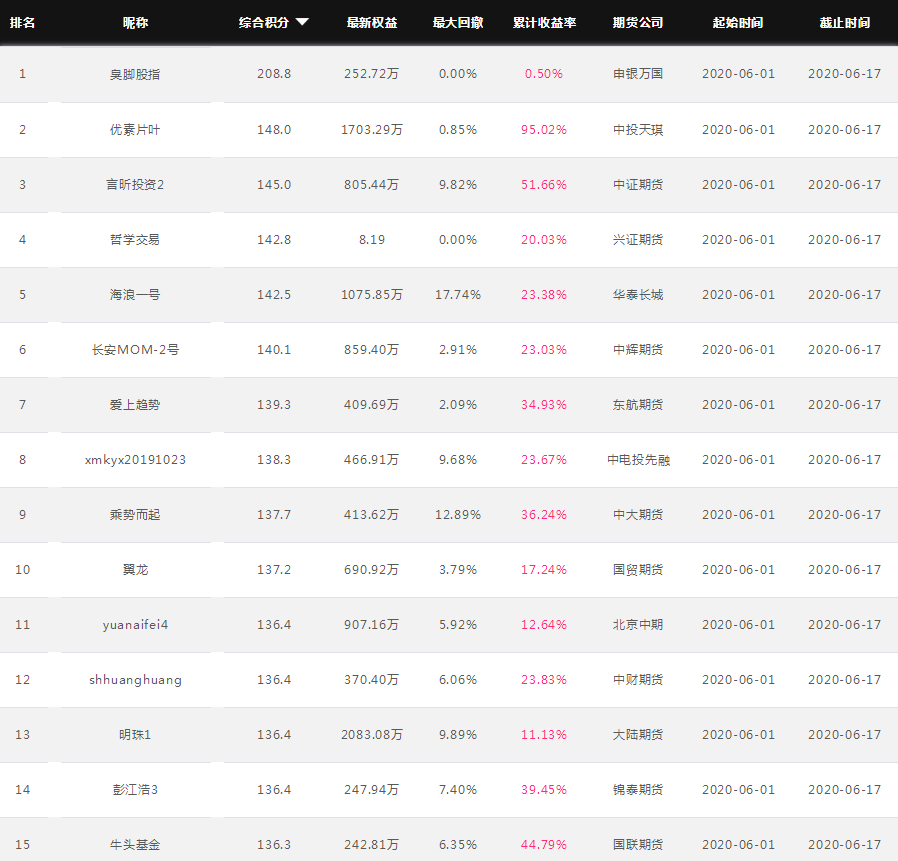The height and width of the screenshot is (861, 898).
Task: Open nickname yuanaifei4
Action: (135, 624)
